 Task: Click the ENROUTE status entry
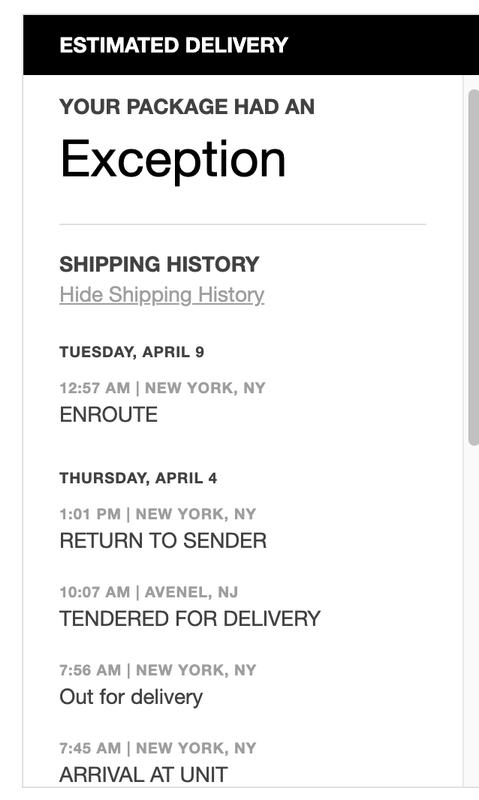coord(109,414)
